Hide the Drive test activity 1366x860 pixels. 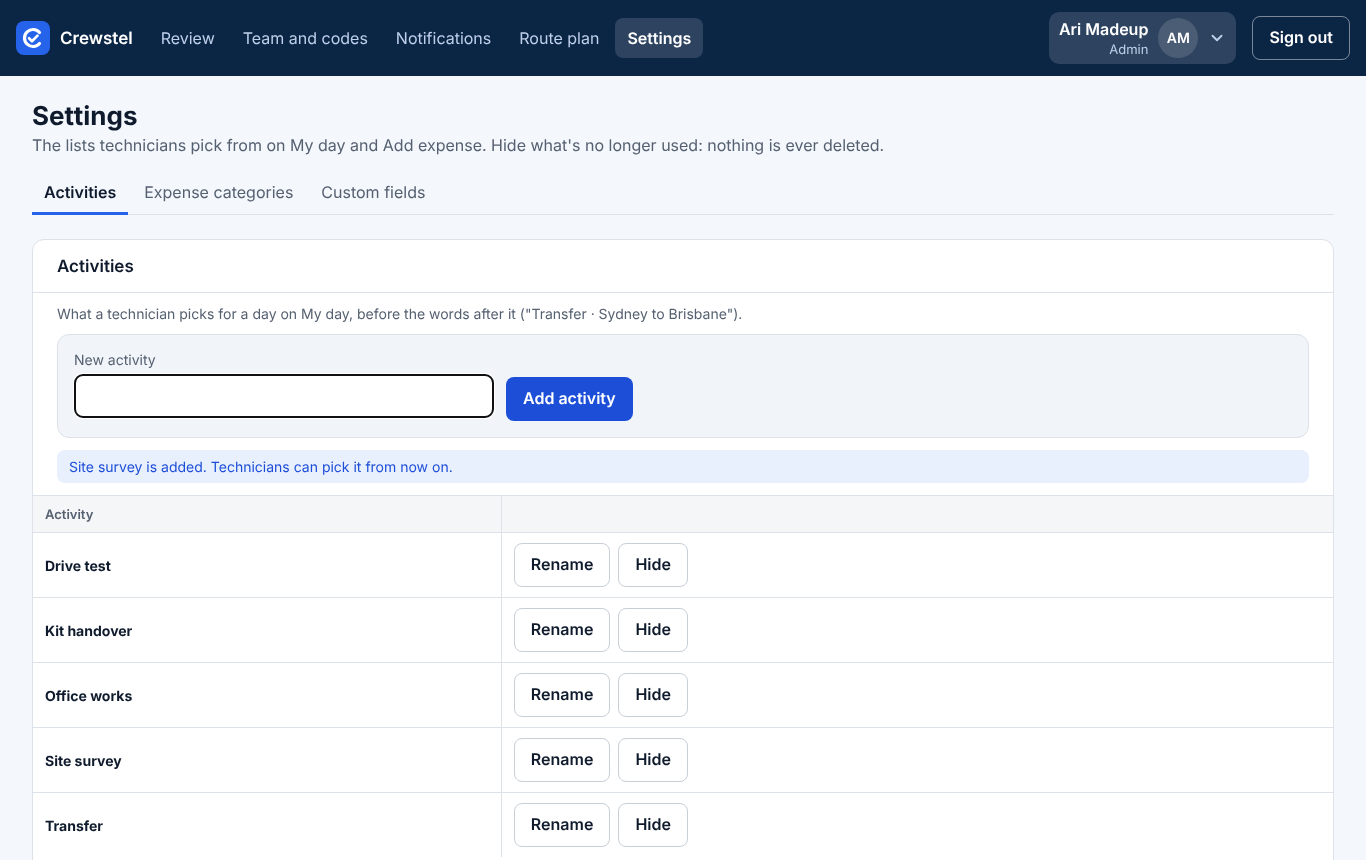(x=653, y=565)
